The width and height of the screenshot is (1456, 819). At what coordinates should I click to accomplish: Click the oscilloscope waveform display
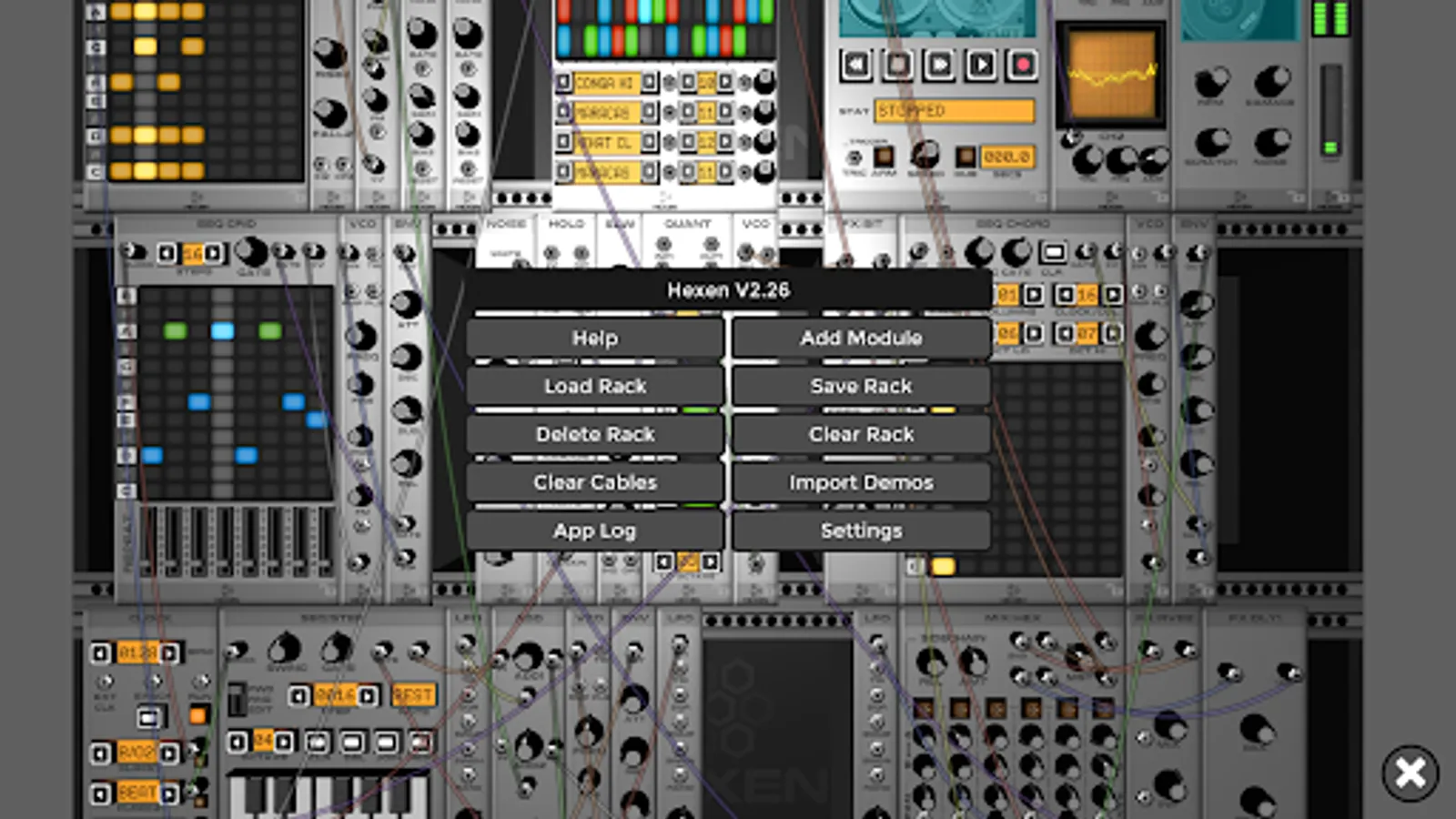(1111, 75)
